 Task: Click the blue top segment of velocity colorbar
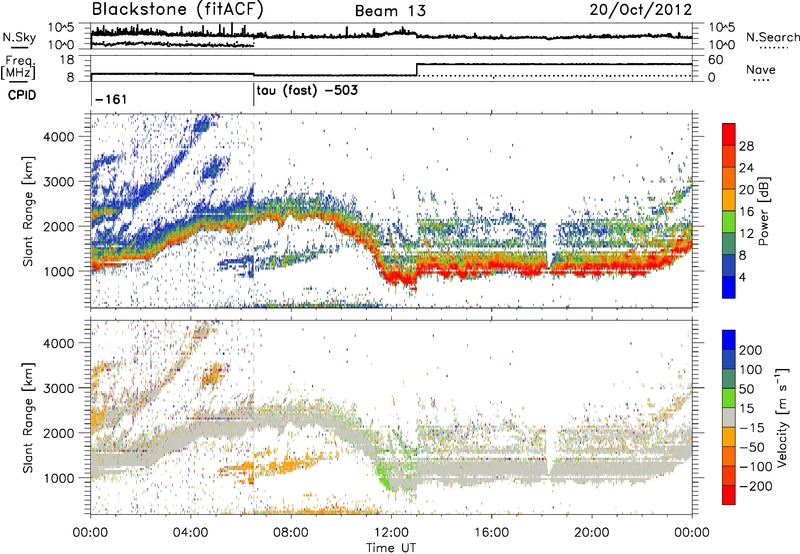(x=729, y=340)
